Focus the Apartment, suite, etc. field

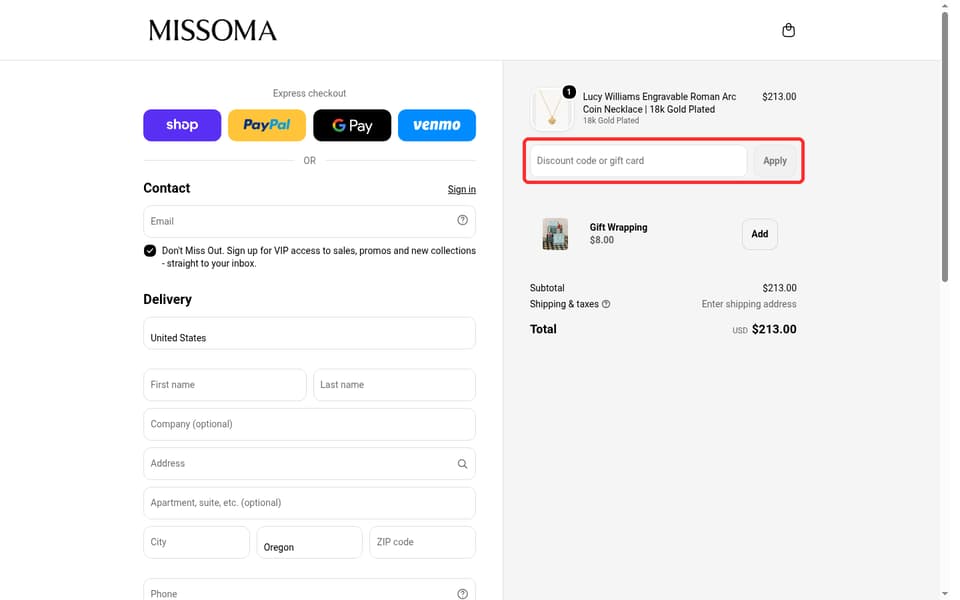(309, 503)
